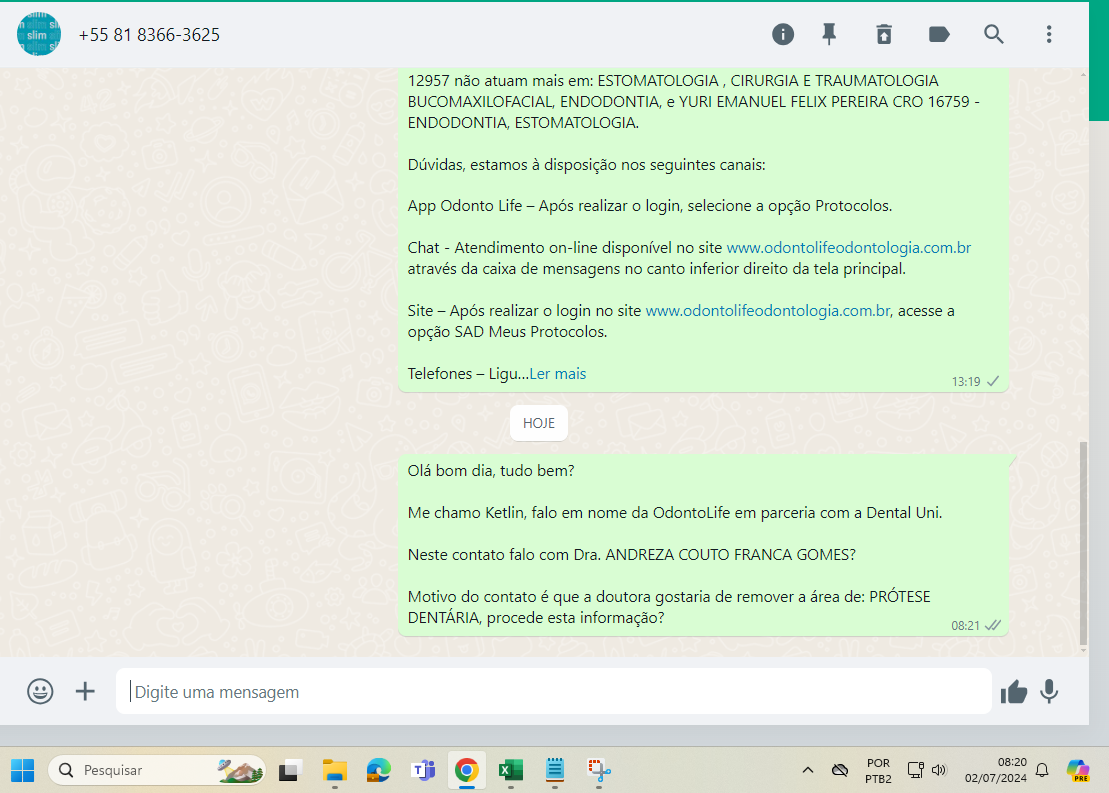
Task: Open odontolifeodontologia link in the Site line
Action: coord(768,311)
